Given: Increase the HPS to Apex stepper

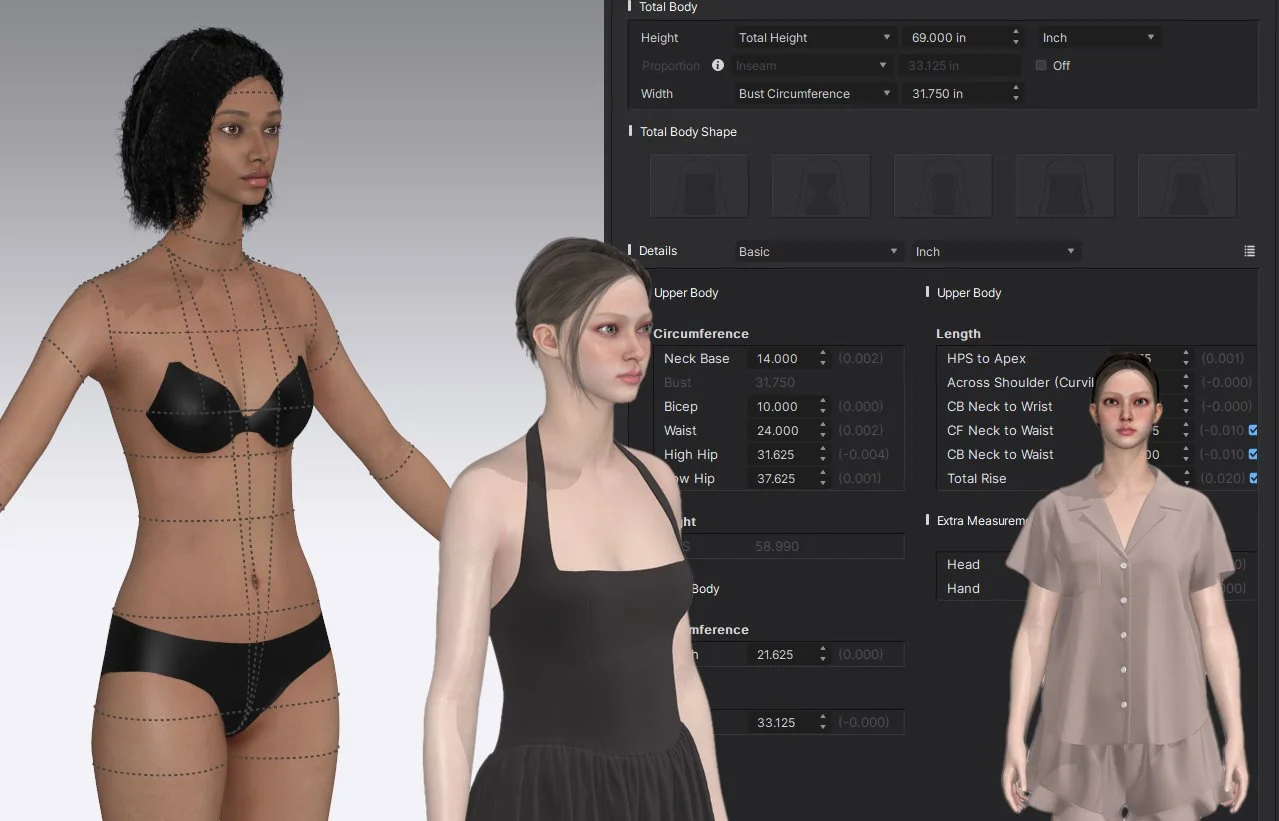Looking at the screenshot, I should [x=1186, y=353].
